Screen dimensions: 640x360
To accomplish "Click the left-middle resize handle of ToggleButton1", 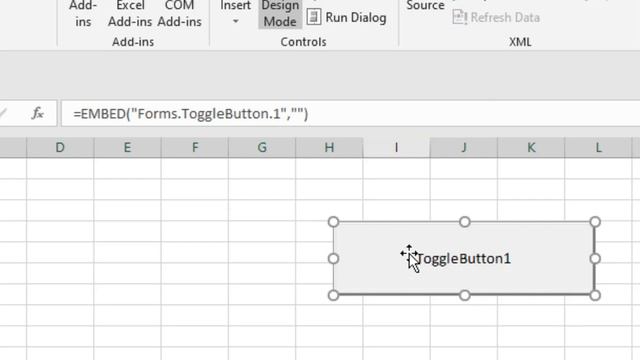I will pyautogui.click(x=333, y=259).
